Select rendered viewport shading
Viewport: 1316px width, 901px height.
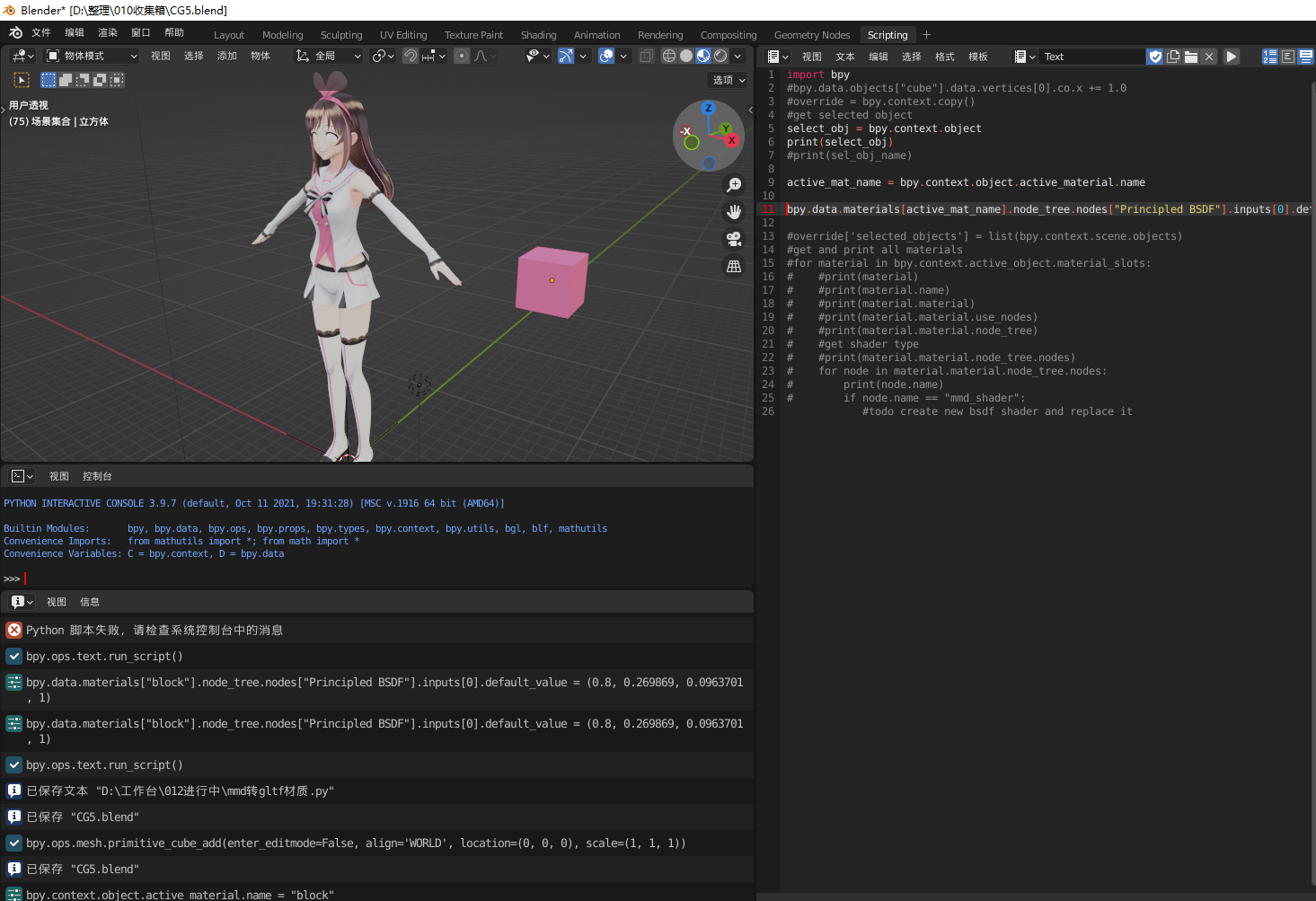[720, 56]
